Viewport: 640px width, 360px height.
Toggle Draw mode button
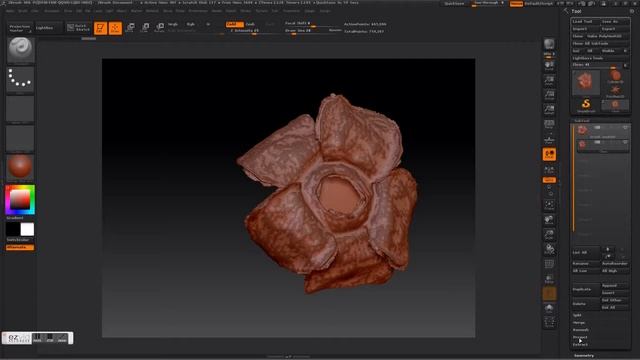coord(116,28)
